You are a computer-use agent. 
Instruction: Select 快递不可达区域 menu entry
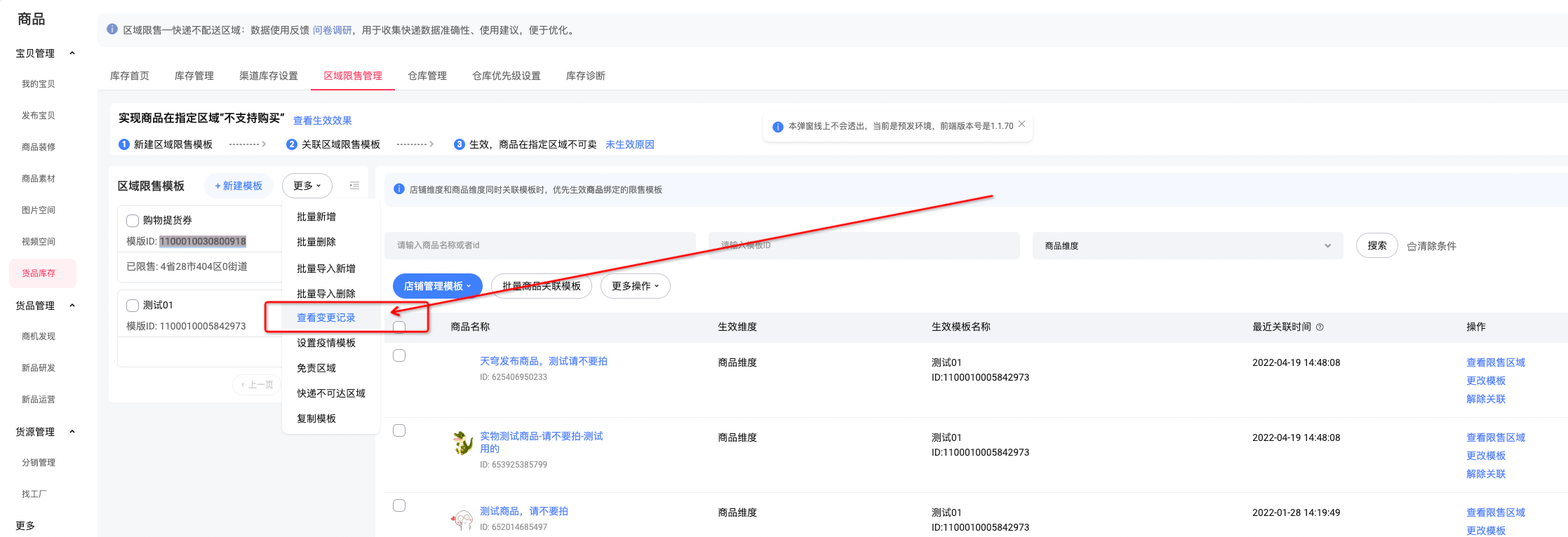click(331, 393)
